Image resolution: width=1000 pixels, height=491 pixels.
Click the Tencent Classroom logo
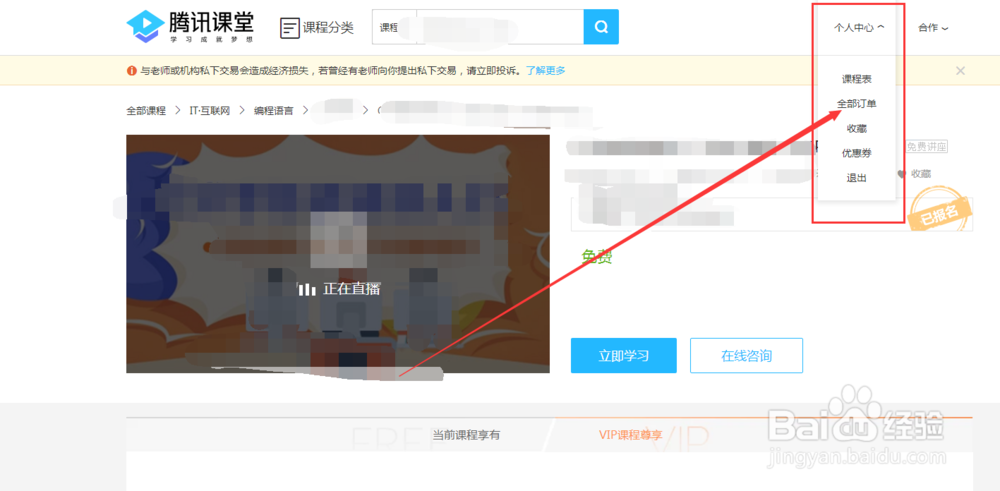(190, 27)
